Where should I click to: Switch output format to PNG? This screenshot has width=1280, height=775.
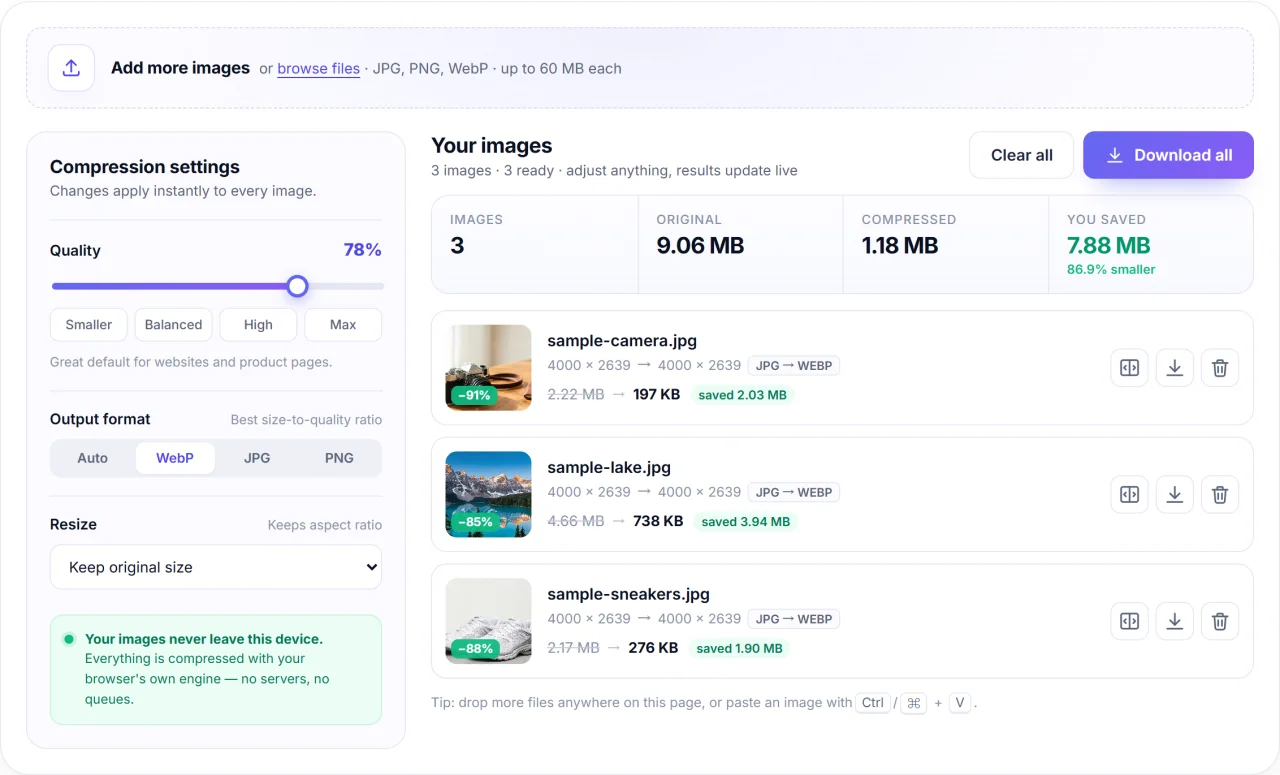tap(339, 458)
